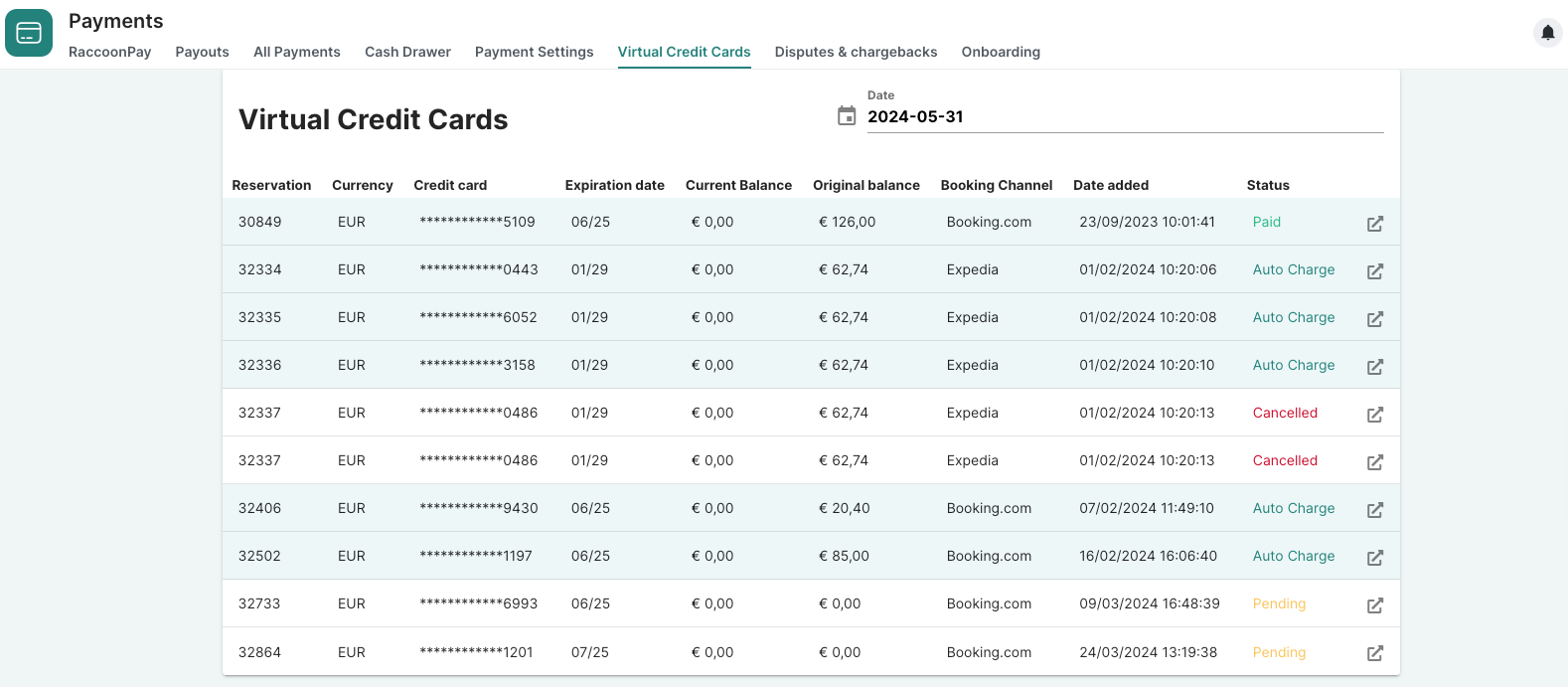Select reservation number 32334
This screenshot has width=1568, height=687.
pos(259,269)
